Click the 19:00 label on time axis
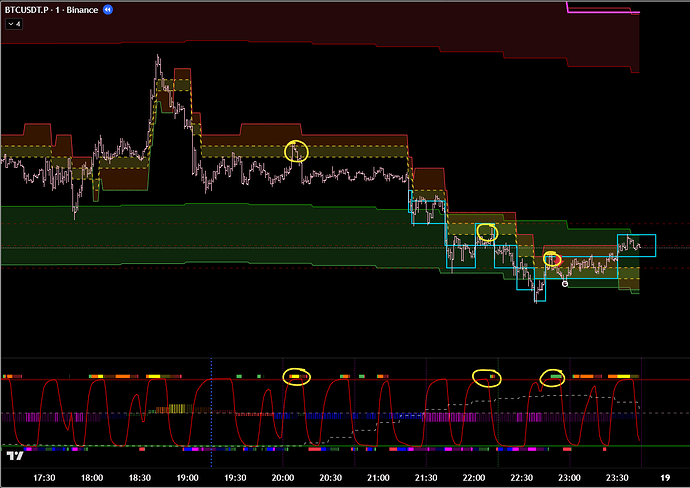This screenshot has height=488, width=690. pyautogui.click(x=187, y=478)
